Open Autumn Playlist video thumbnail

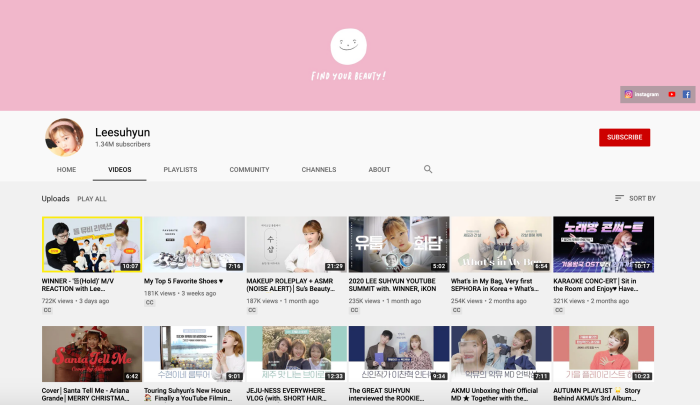[604, 354]
